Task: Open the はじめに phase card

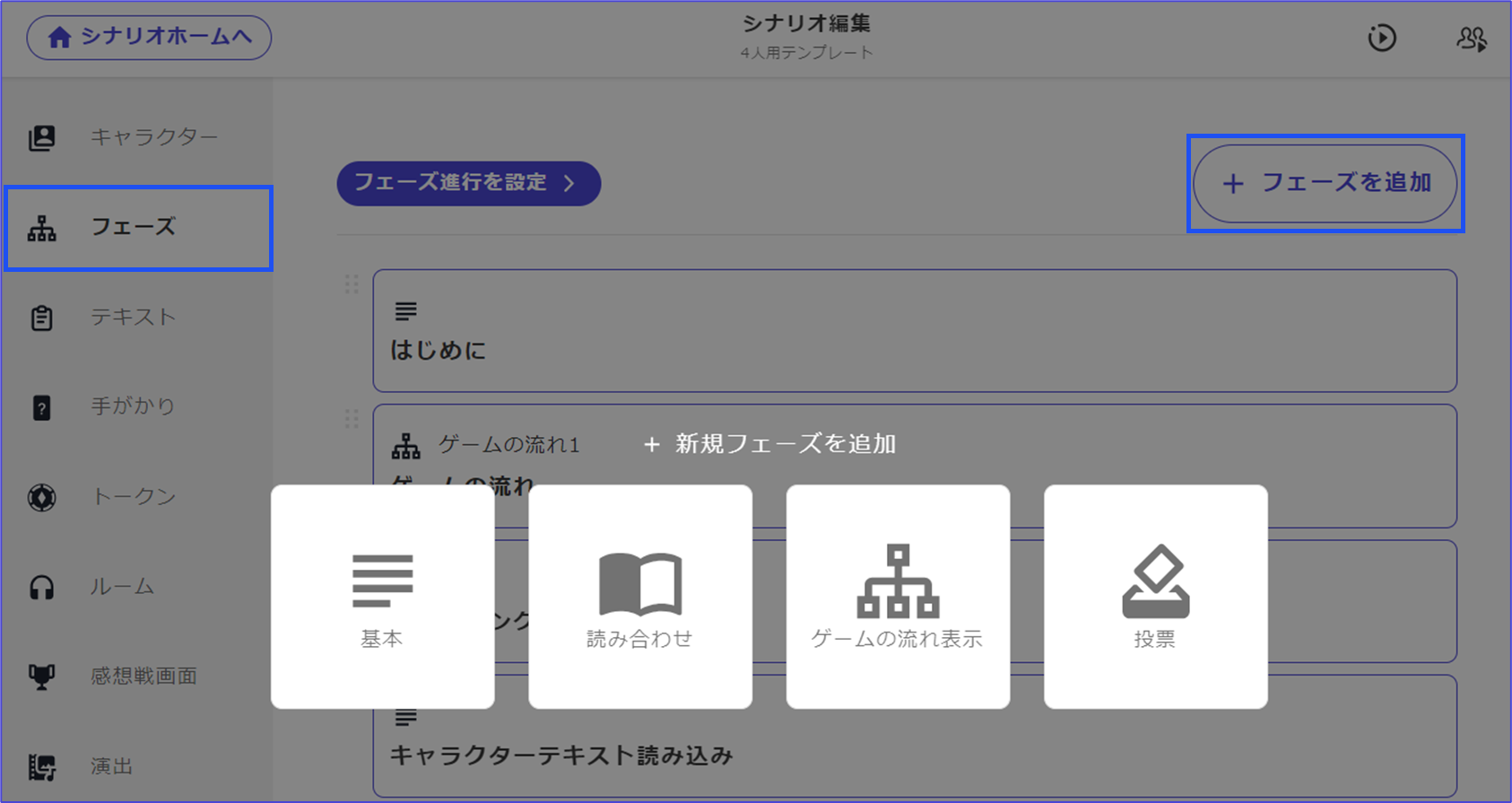Action: tap(915, 331)
